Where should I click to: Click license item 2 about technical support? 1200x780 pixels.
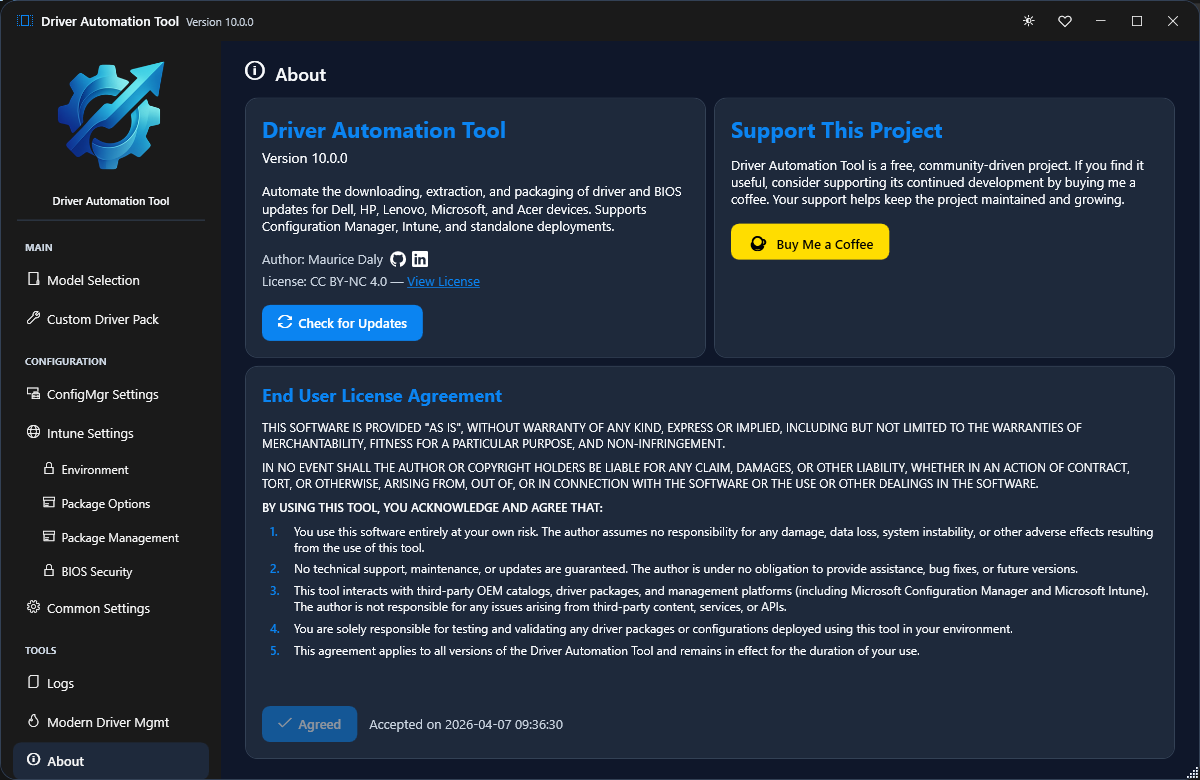click(x=685, y=569)
